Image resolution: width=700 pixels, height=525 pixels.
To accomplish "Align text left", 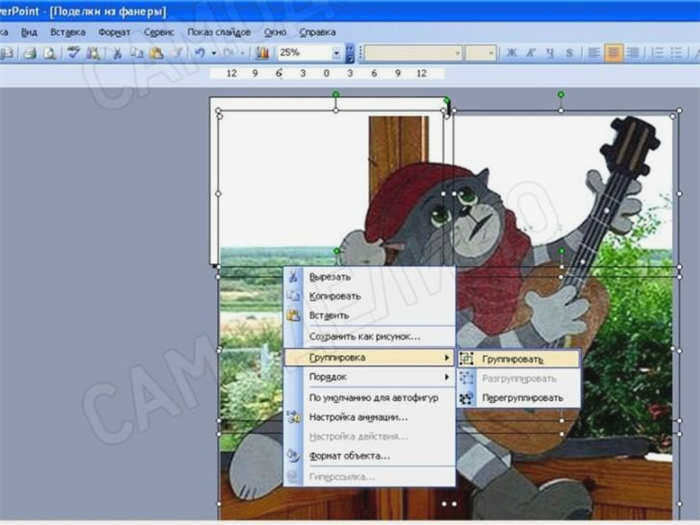I will click(x=594, y=53).
